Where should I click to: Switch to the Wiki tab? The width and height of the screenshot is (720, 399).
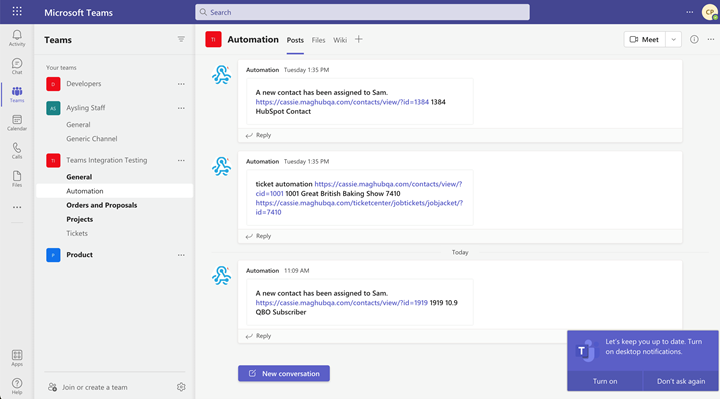[x=340, y=40]
